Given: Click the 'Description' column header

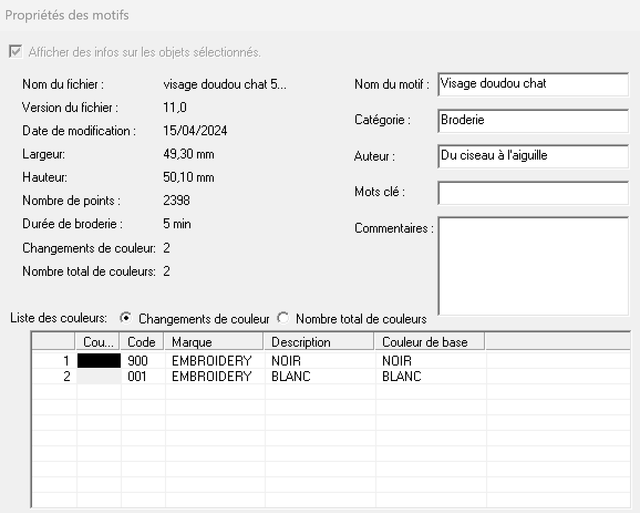Looking at the screenshot, I should (319, 342).
